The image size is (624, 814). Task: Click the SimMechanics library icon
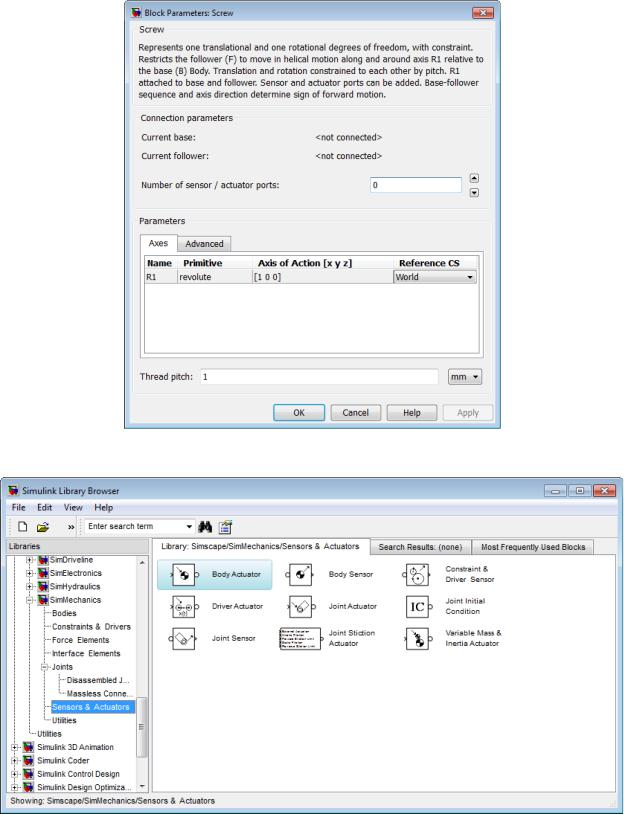[x=44, y=600]
